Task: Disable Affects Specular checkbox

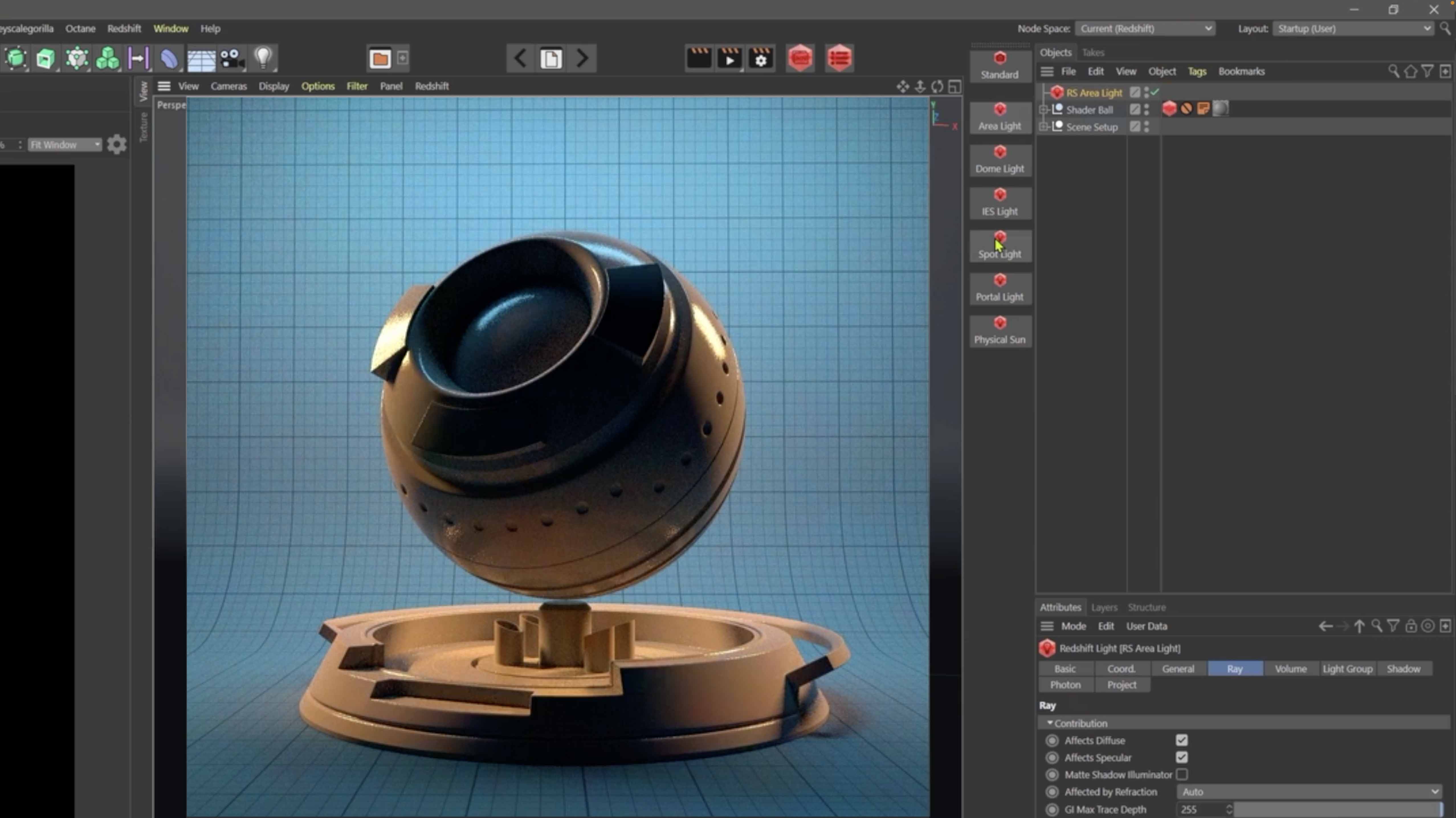Action: point(1181,757)
